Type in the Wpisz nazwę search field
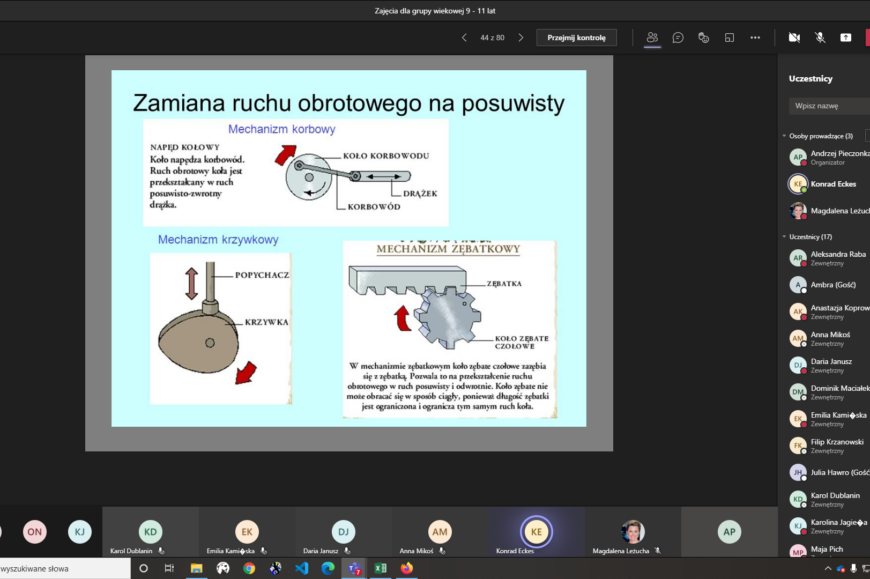This screenshot has width=870, height=579. (x=829, y=106)
